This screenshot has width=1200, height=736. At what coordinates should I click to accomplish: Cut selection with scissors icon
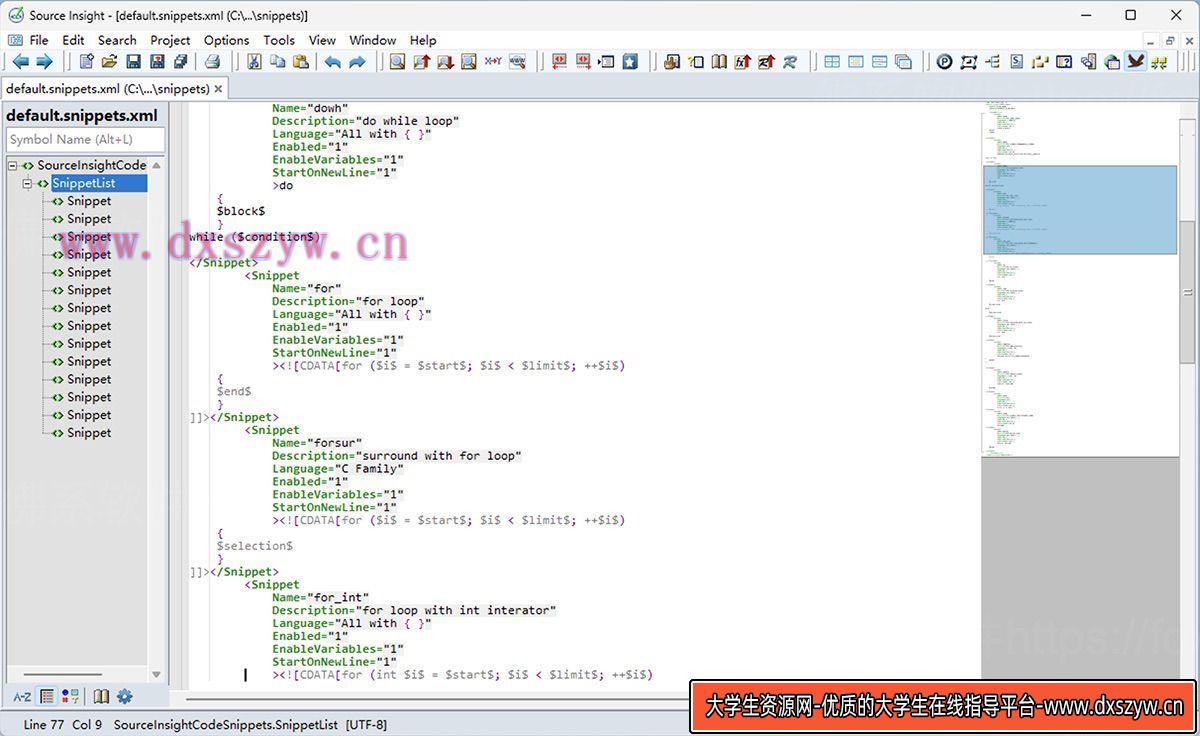[x=254, y=62]
